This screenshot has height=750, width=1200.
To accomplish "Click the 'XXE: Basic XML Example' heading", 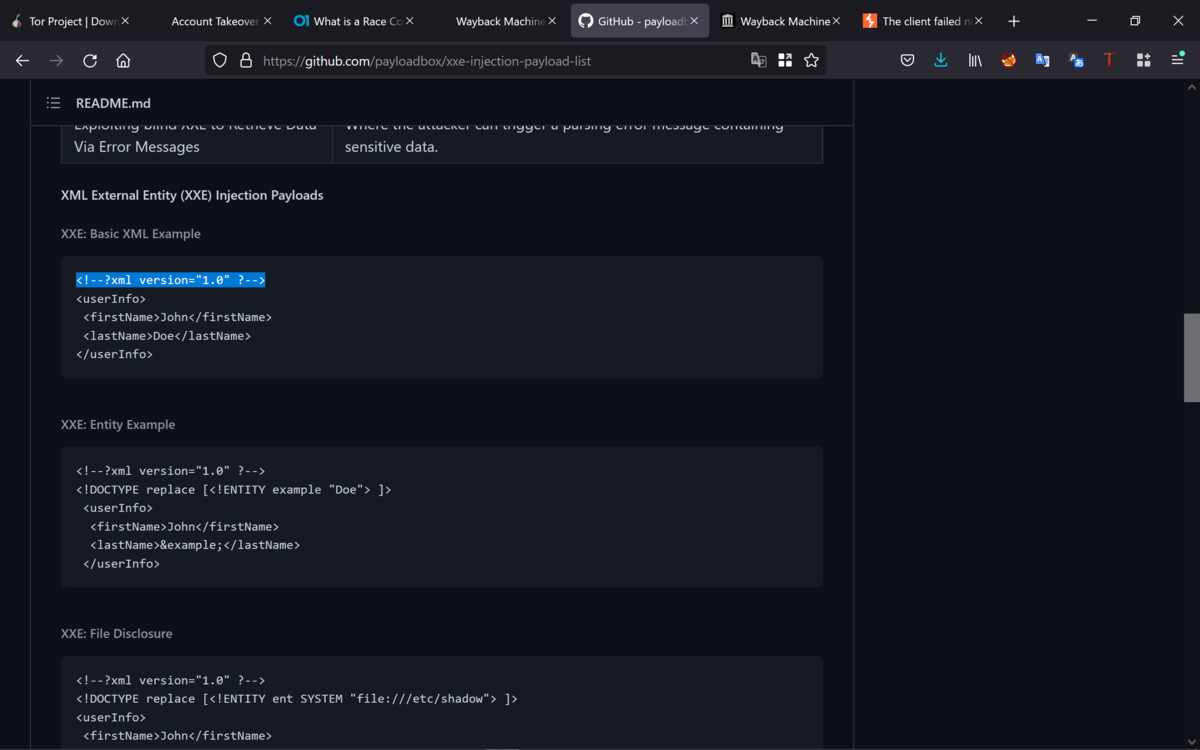I will [x=131, y=234].
